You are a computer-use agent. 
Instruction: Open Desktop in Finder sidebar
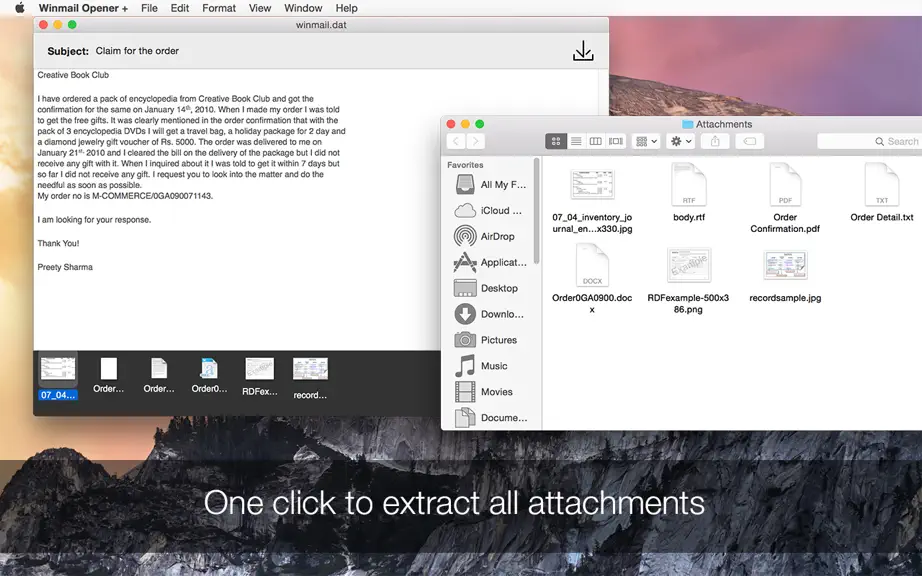[x=486, y=288]
